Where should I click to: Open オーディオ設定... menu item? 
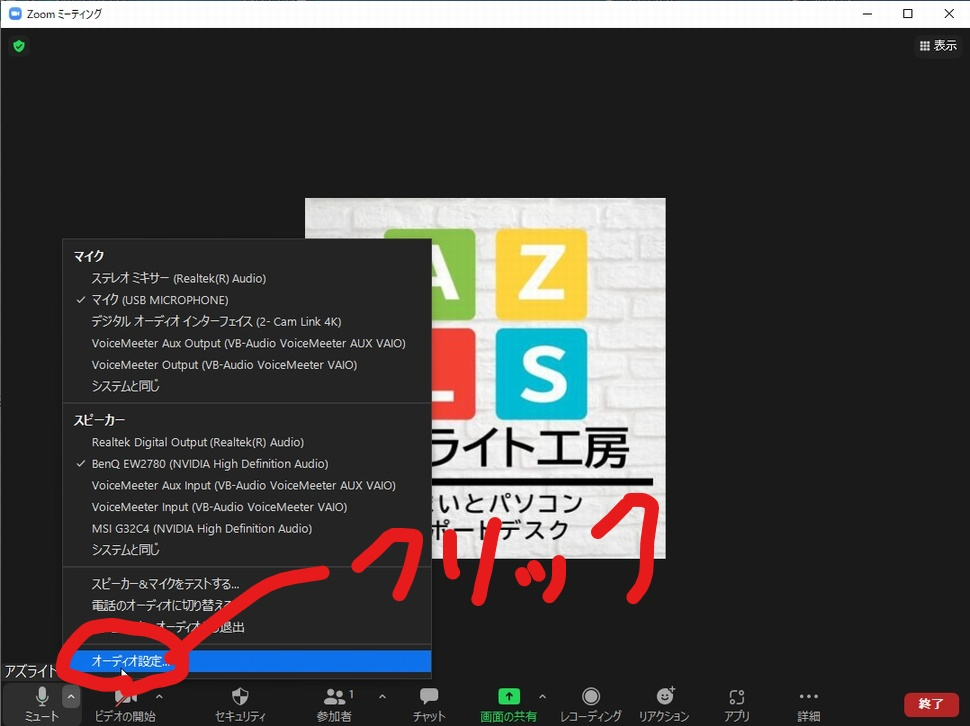tap(247, 661)
